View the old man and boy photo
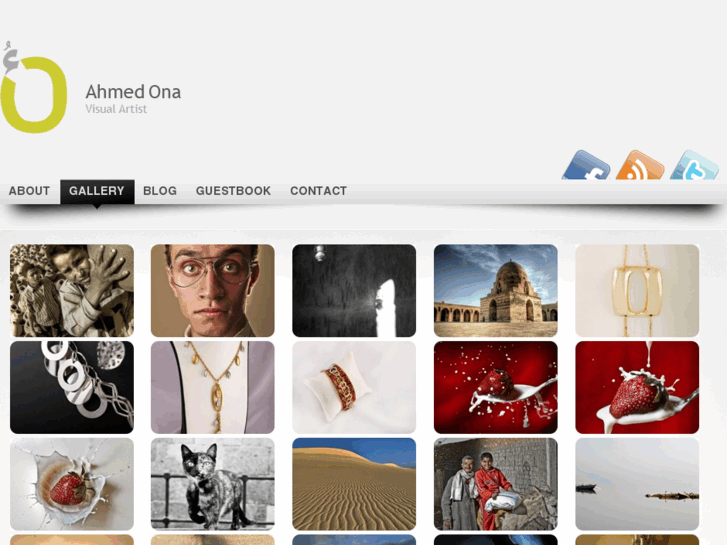 496,484
